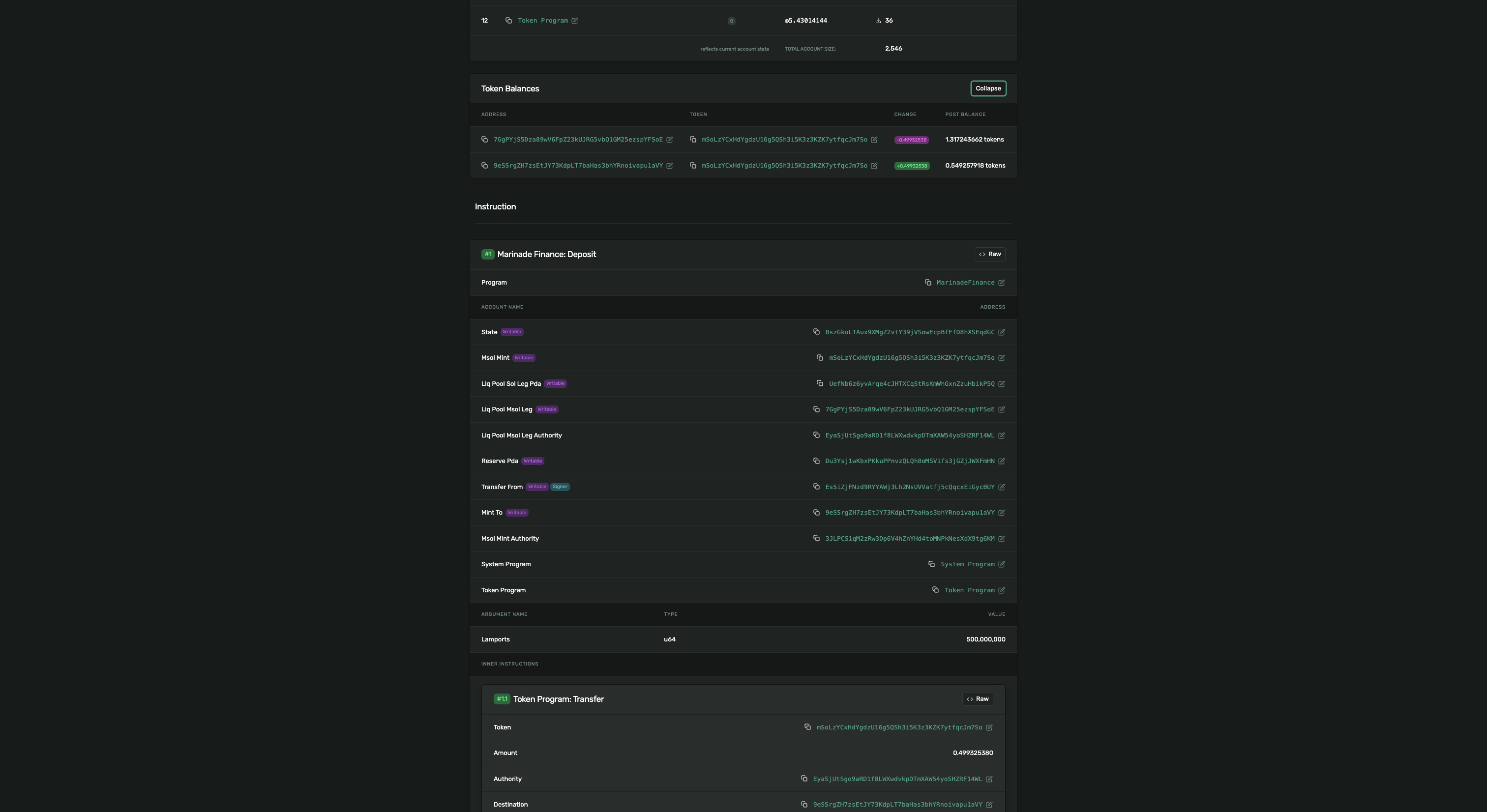The image size is (1487, 812).
Task: Copy first token balance address 7GgPYj
Action: [x=484, y=140]
